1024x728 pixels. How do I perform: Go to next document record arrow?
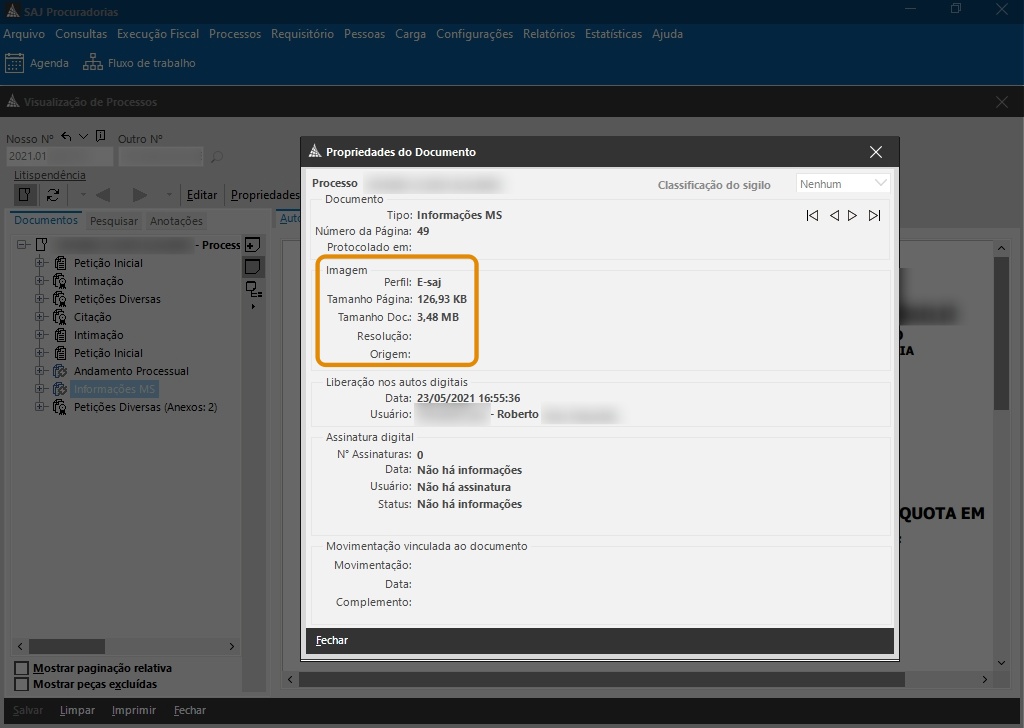point(852,215)
